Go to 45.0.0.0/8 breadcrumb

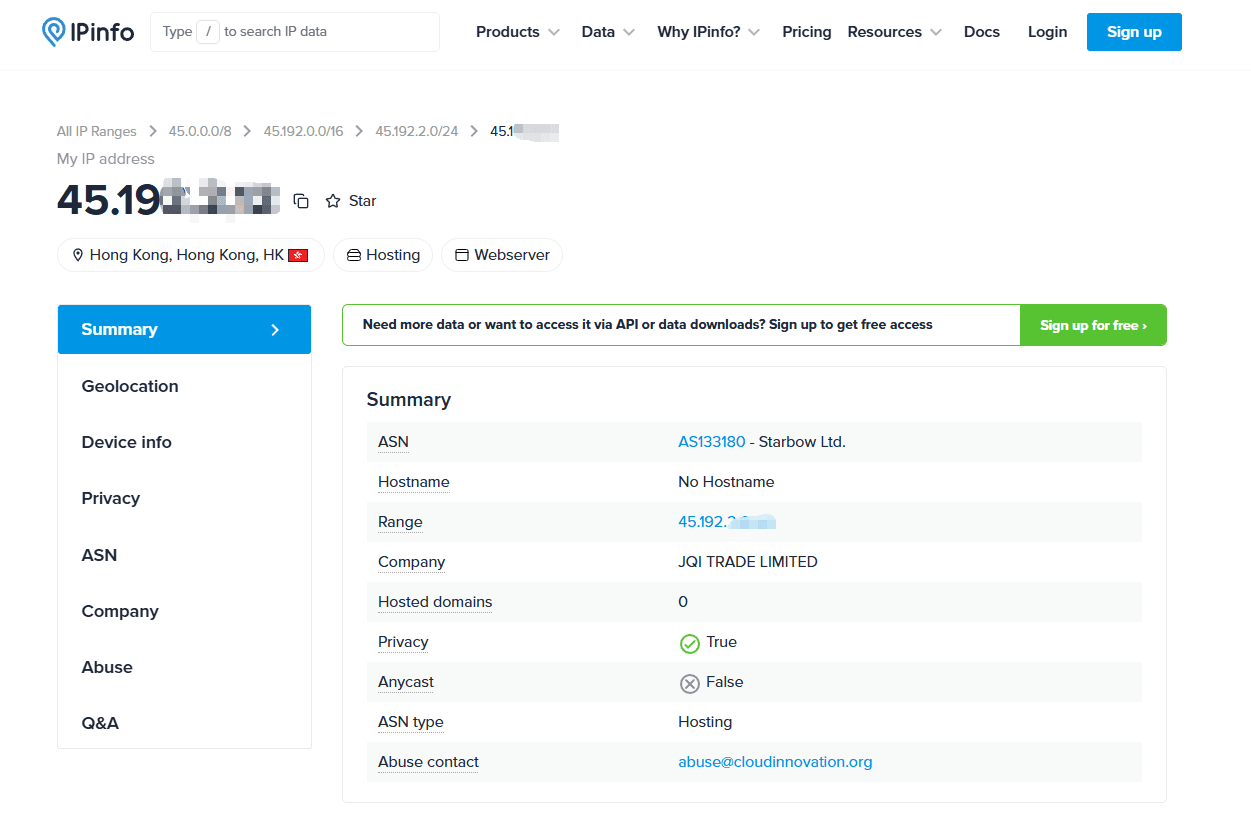(200, 131)
